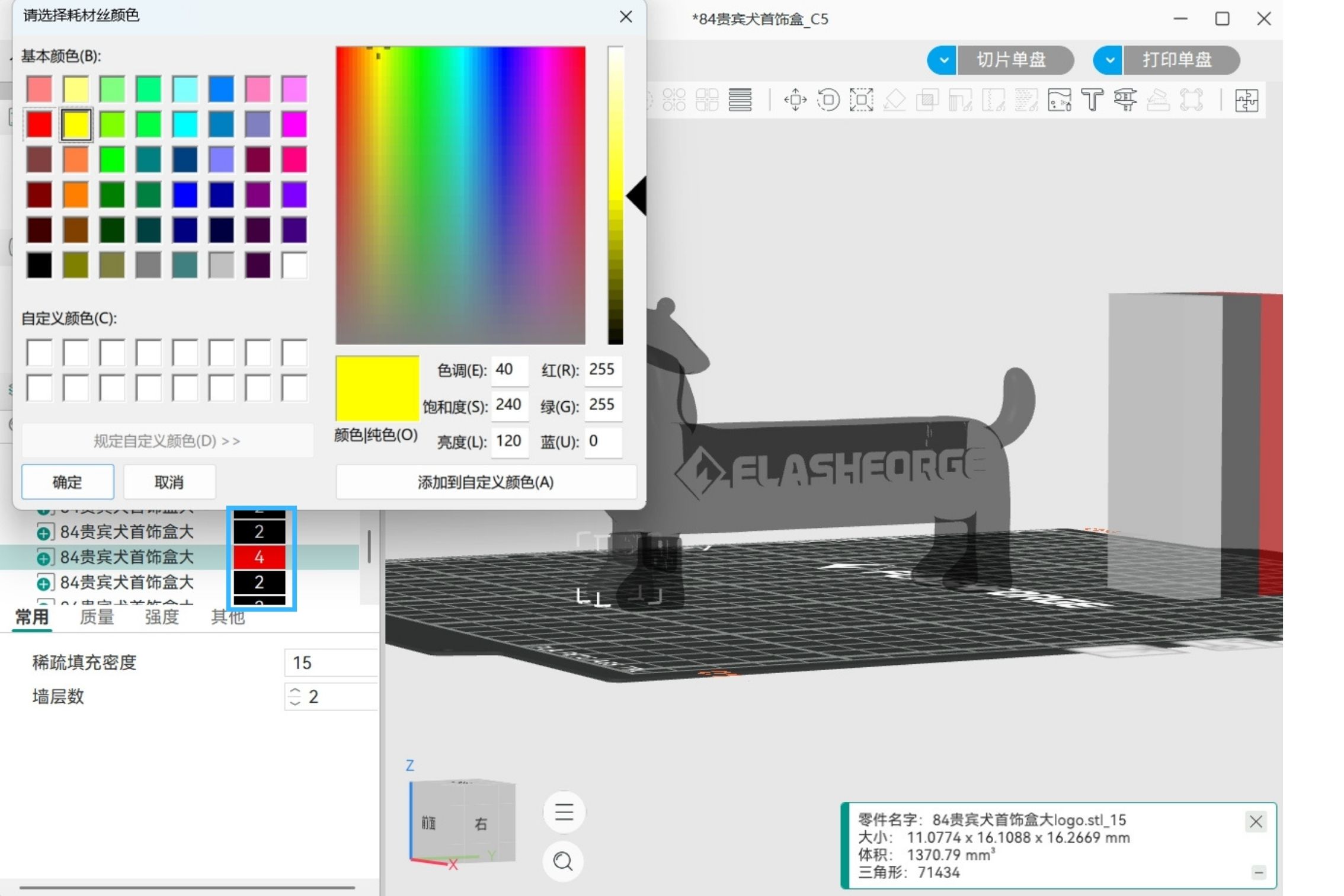Click 规定自定义颜色(D) >> button

pos(167,441)
